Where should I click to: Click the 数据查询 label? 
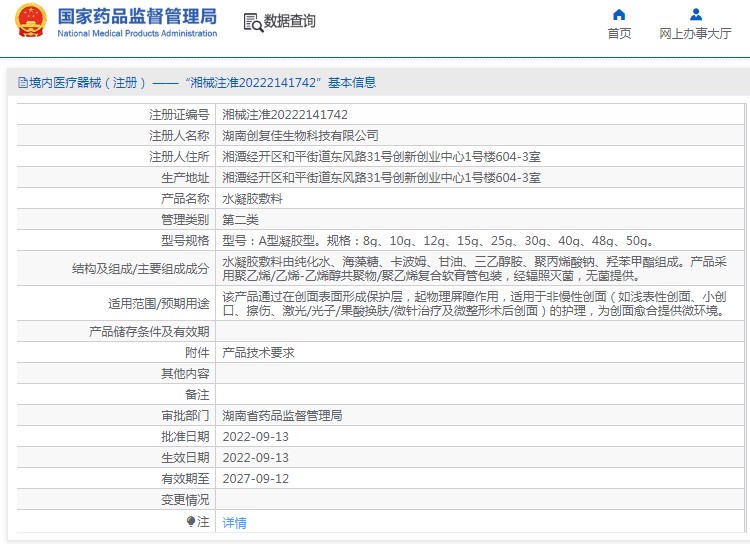[x=290, y=21]
